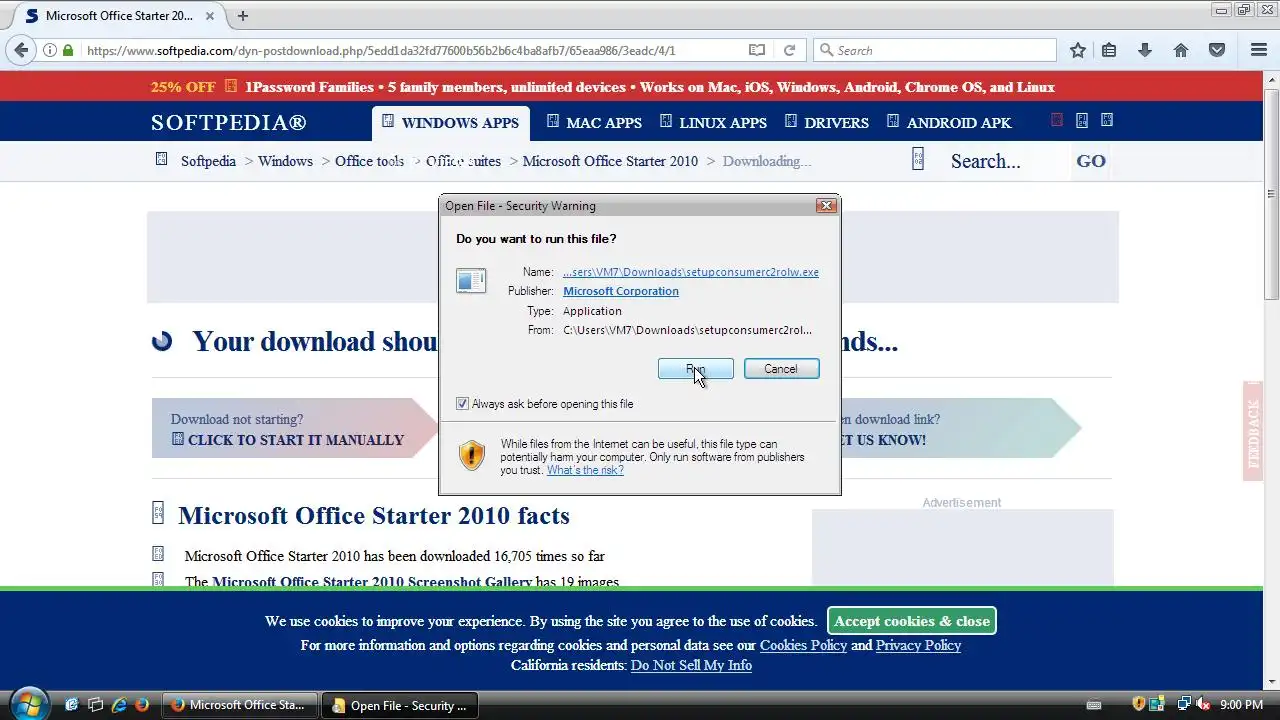Click the Softpedia breadcrumb link

point(208,161)
